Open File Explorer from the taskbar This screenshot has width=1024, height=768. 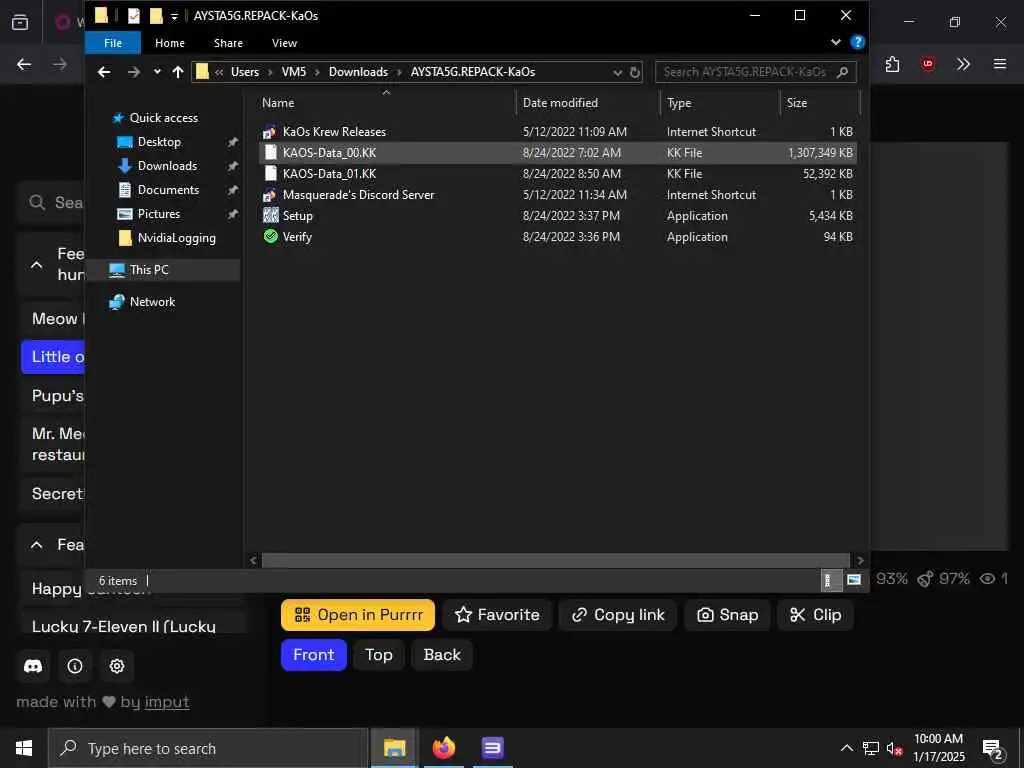coord(394,748)
